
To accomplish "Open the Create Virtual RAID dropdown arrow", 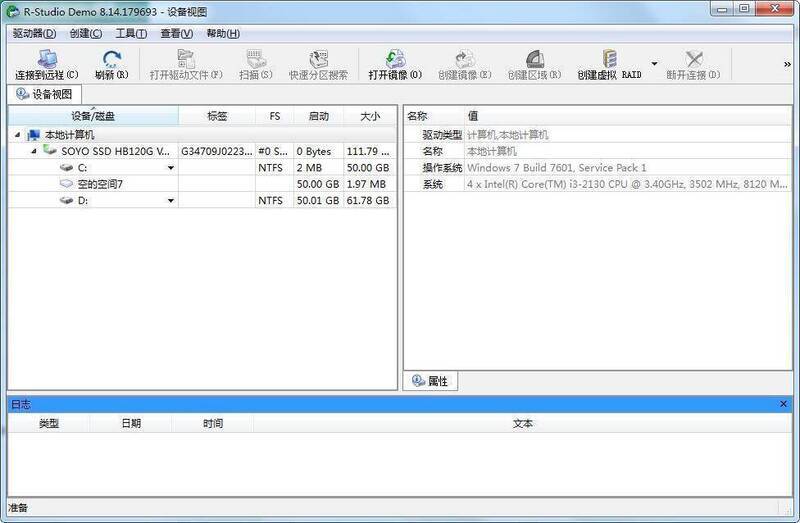I will click(x=654, y=64).
